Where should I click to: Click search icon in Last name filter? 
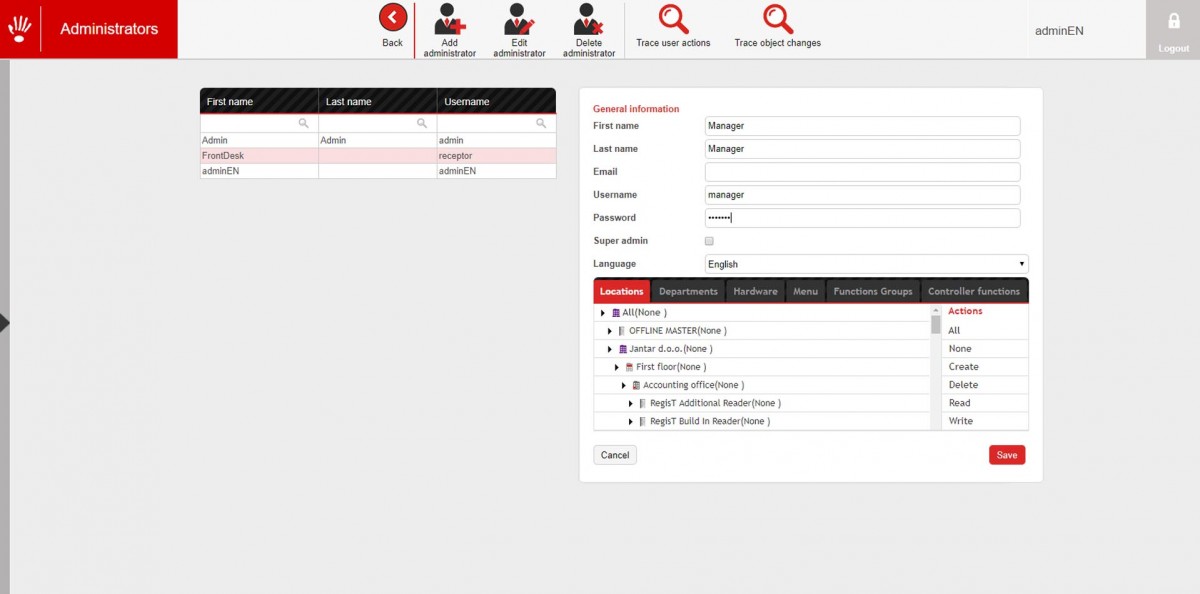click(423, 123)
